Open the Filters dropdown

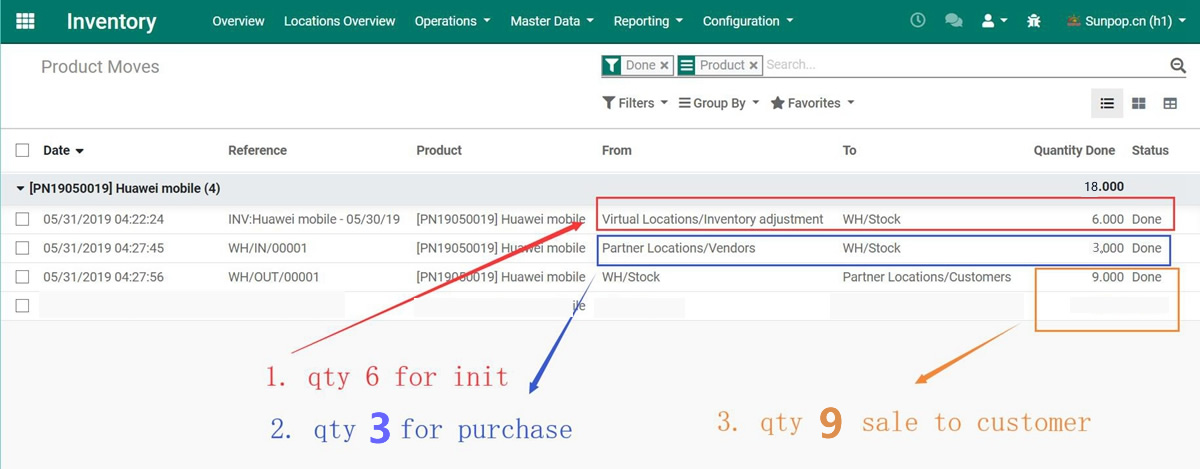634,103
